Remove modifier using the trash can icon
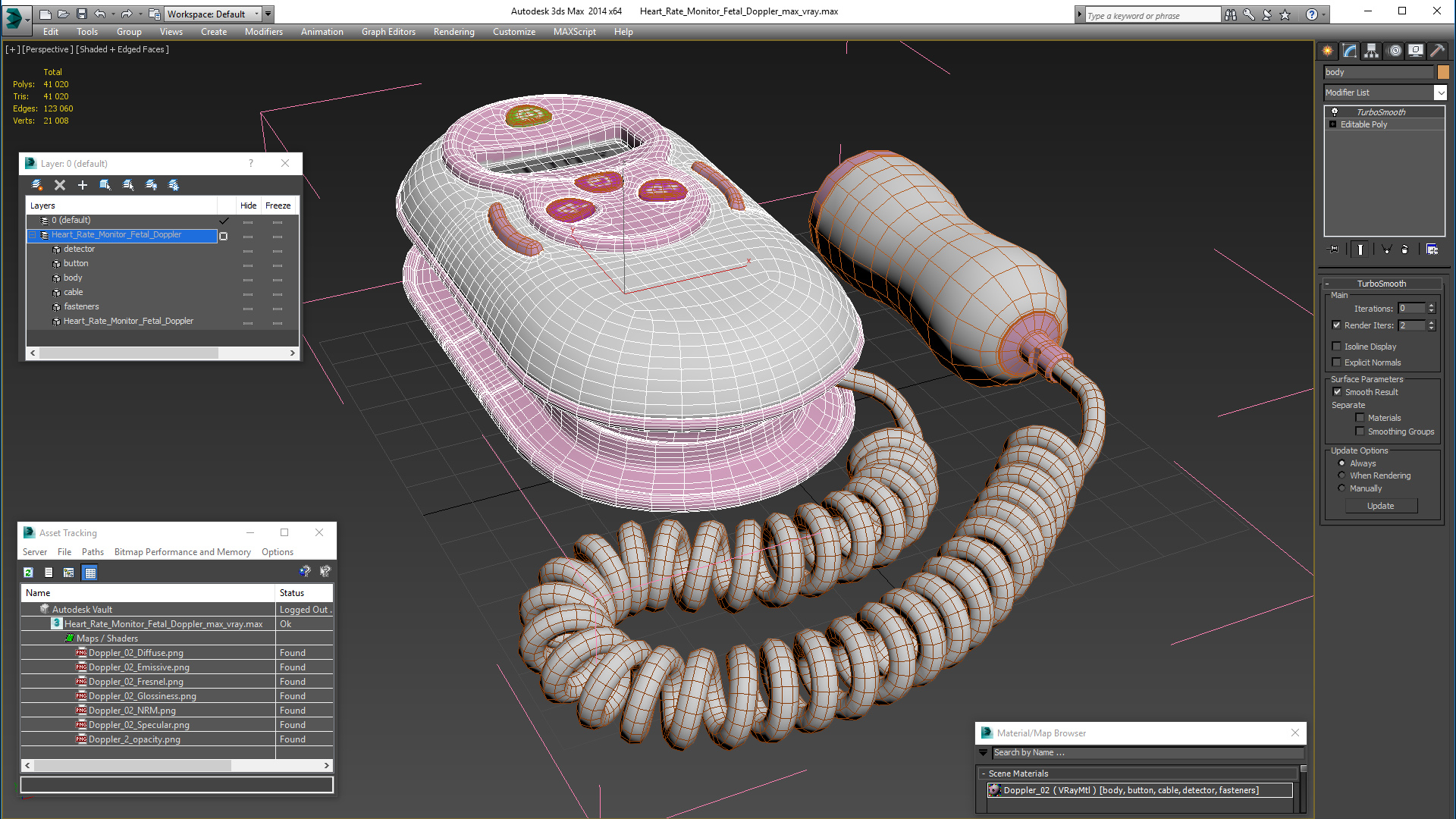 coord(1404,249)
